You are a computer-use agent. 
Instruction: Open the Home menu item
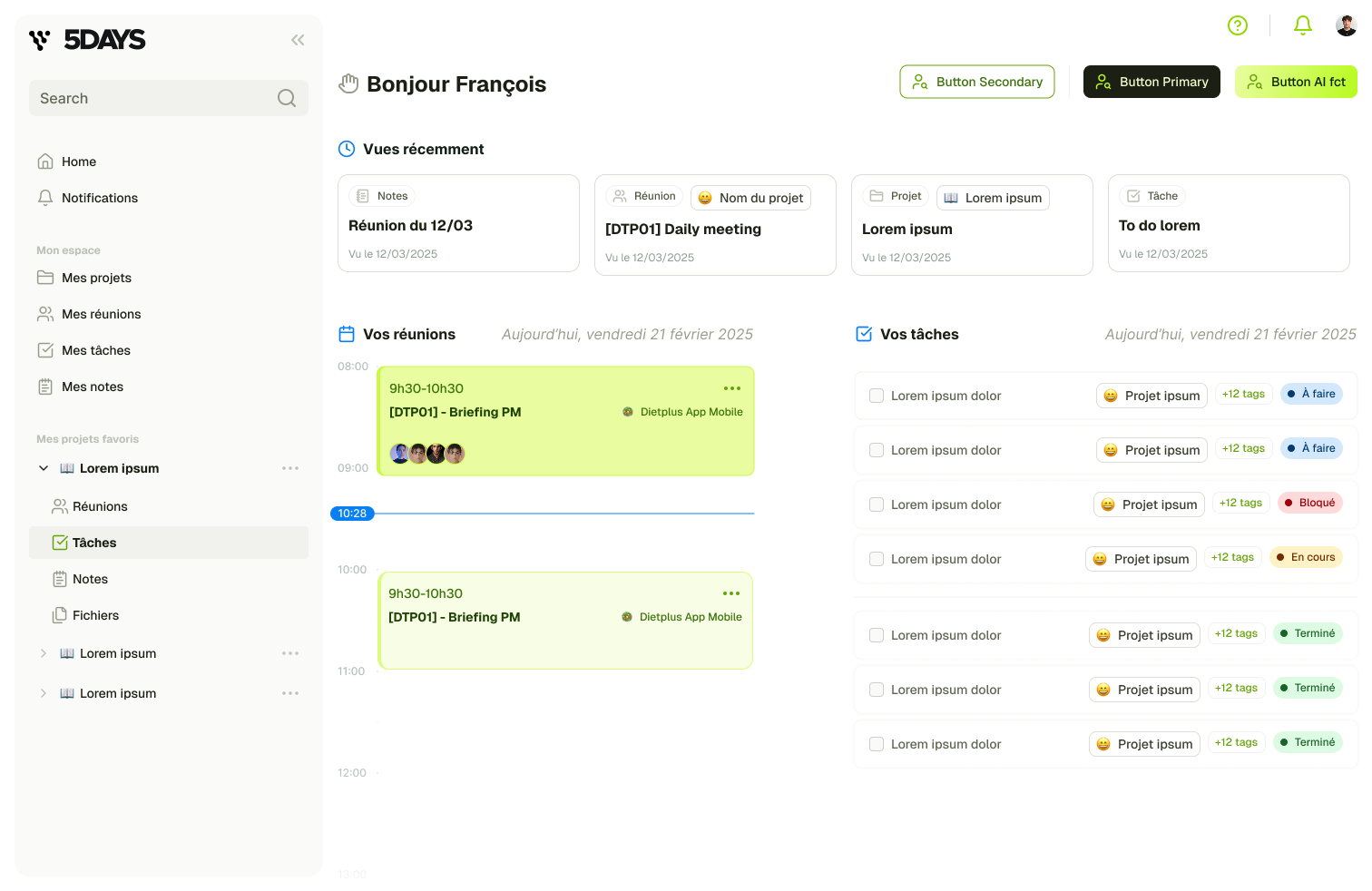169,162
